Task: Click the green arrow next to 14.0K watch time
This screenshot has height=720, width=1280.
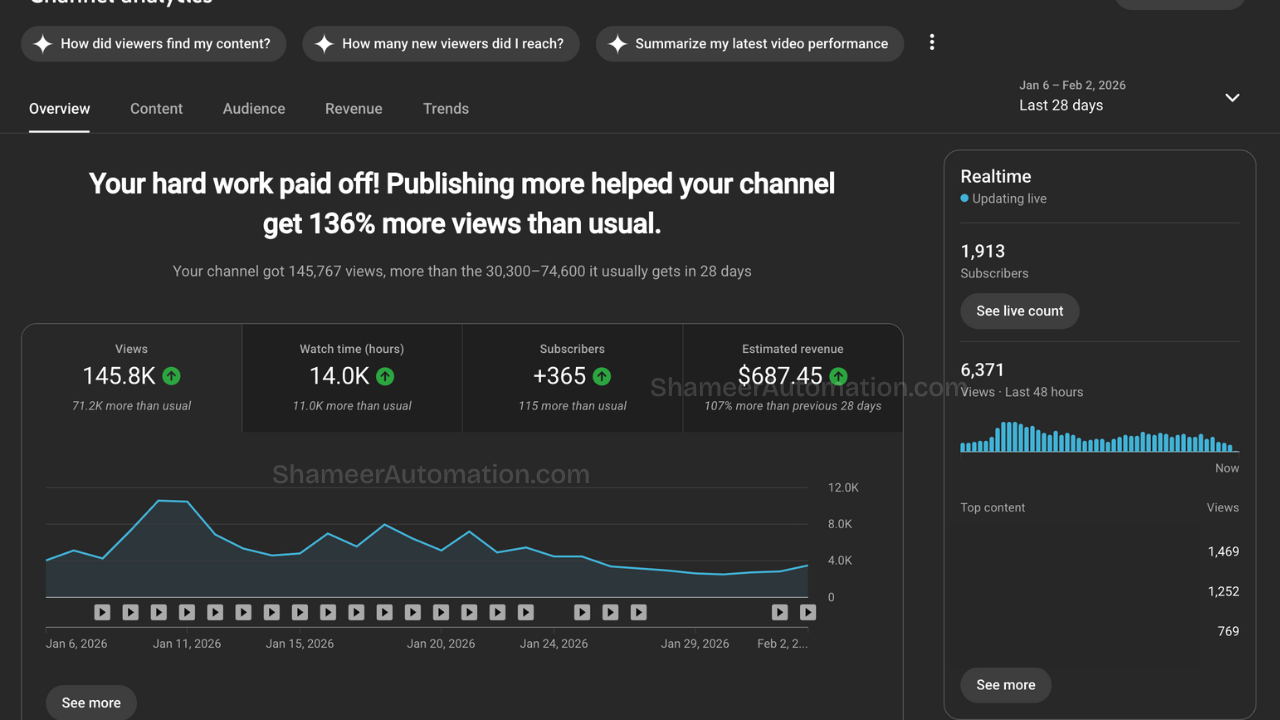Action: (x=385, y=376)
